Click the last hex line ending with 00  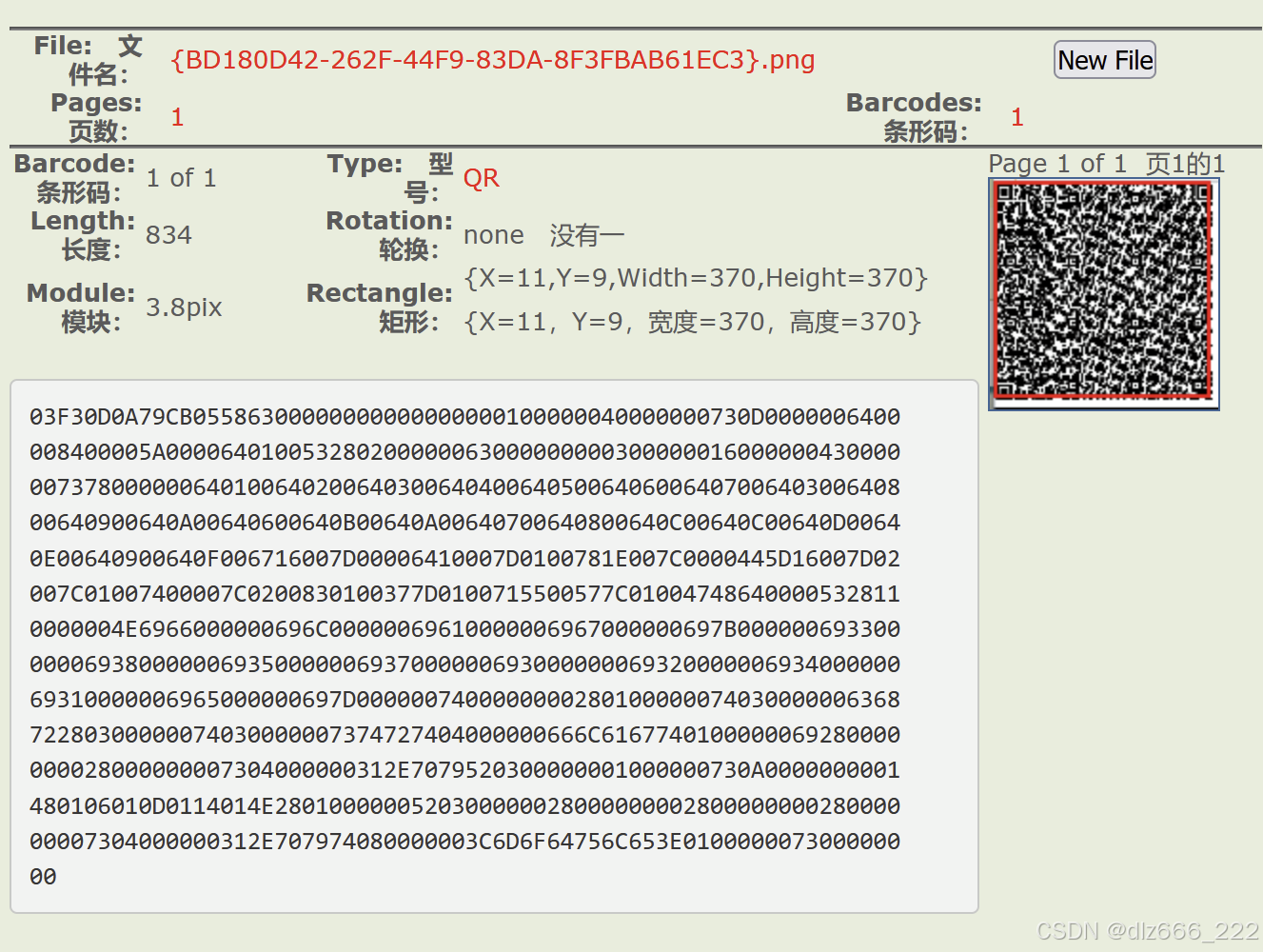[43, 876]
